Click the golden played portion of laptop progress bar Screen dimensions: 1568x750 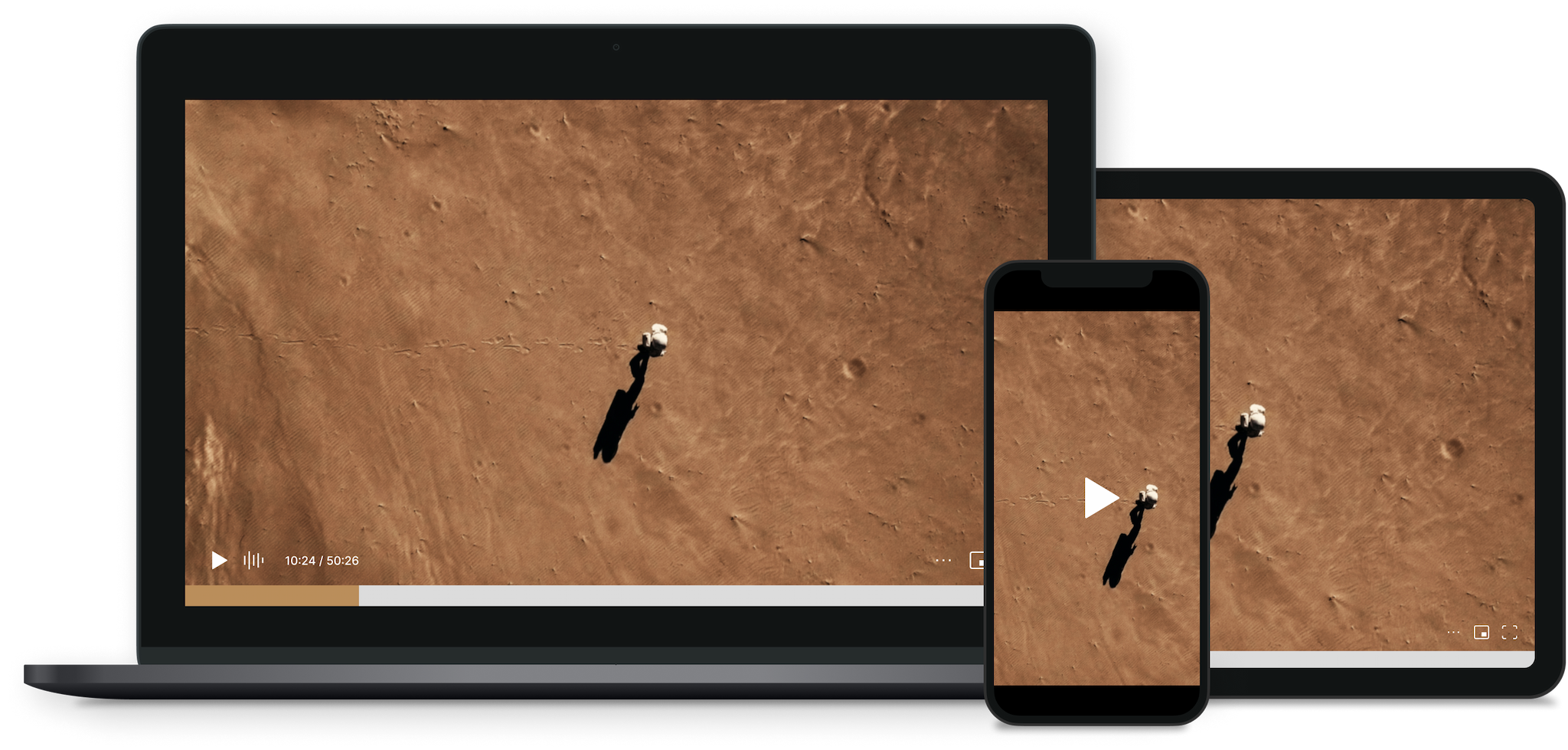coord(272,596)
